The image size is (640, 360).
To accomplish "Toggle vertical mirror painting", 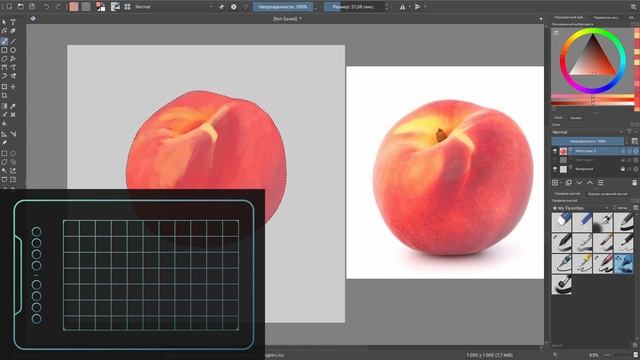I will (x=418, y=7).
